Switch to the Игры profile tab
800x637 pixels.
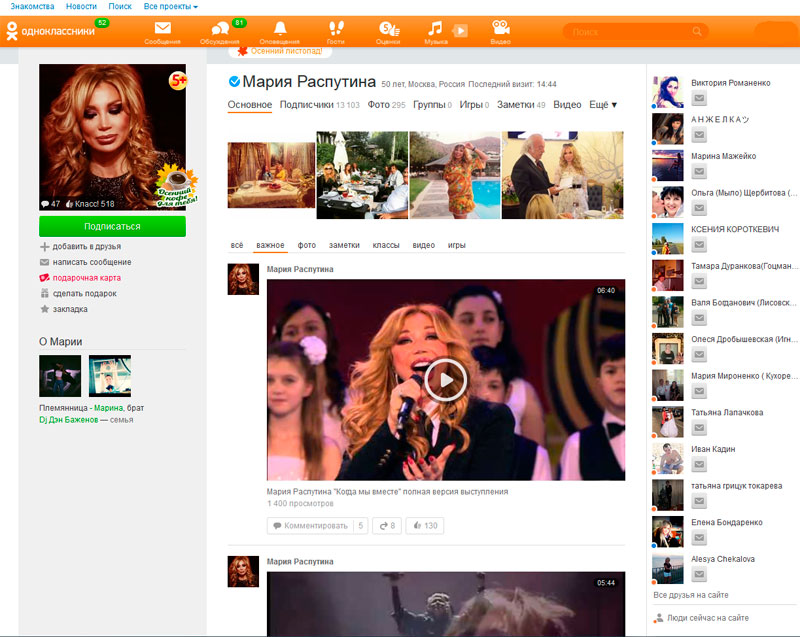pyautogui.click(x=474, y=105)
